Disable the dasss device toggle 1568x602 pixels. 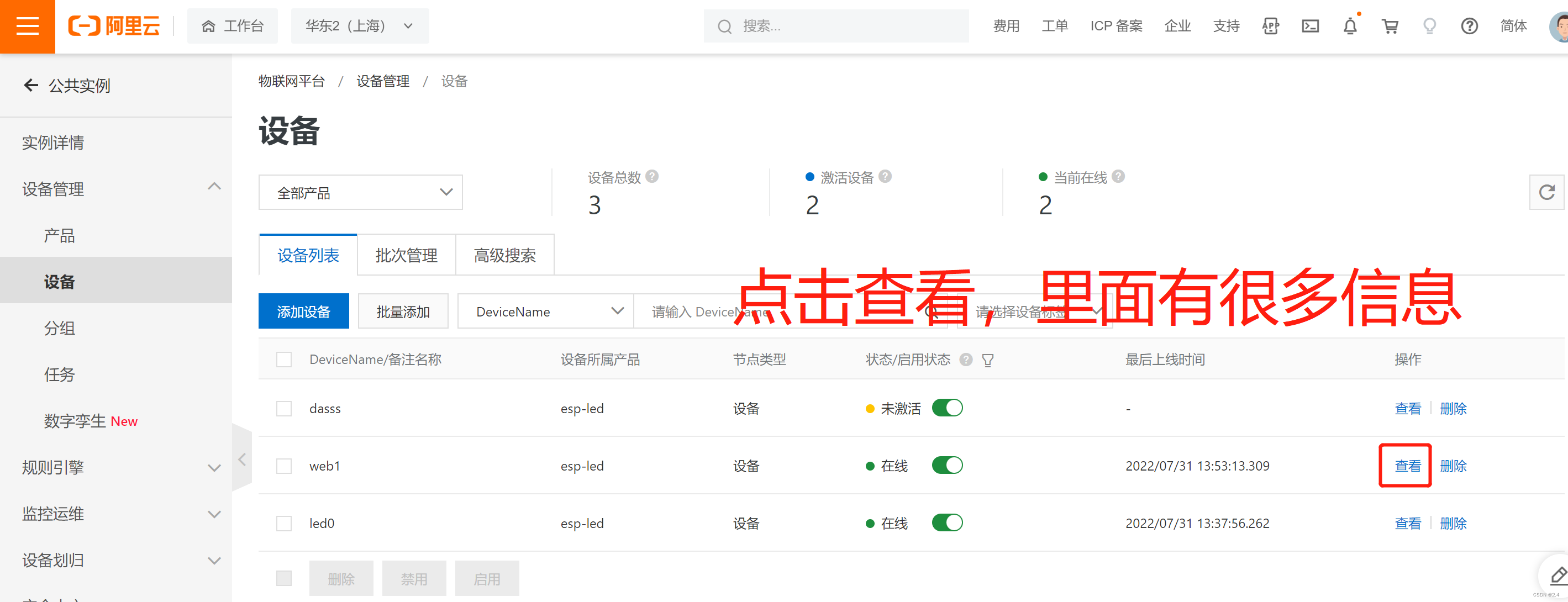pyautogui.click(x=946, y=408)
